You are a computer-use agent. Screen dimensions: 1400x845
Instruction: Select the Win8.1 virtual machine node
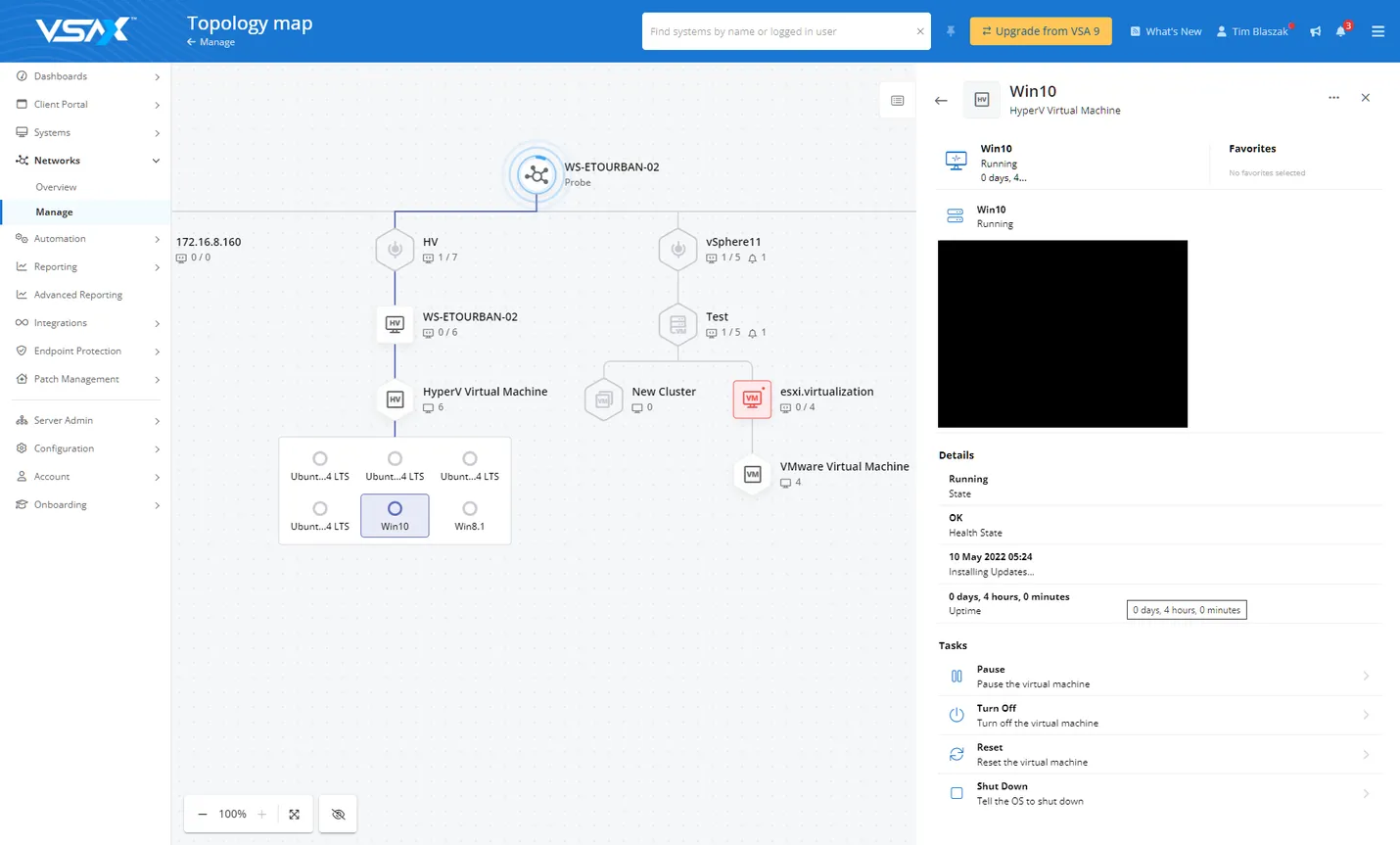[x=470, y=515]
